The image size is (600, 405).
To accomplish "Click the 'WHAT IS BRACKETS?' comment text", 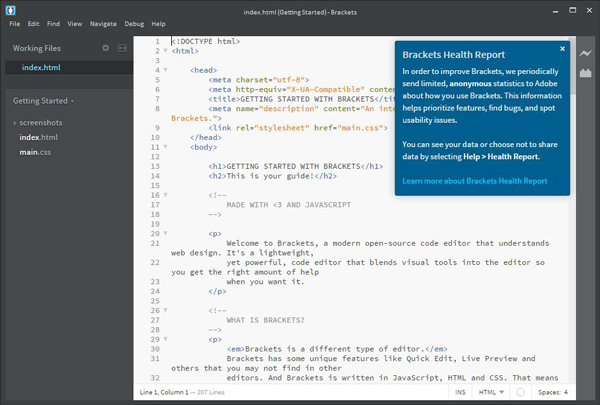I will click(266, 320).
